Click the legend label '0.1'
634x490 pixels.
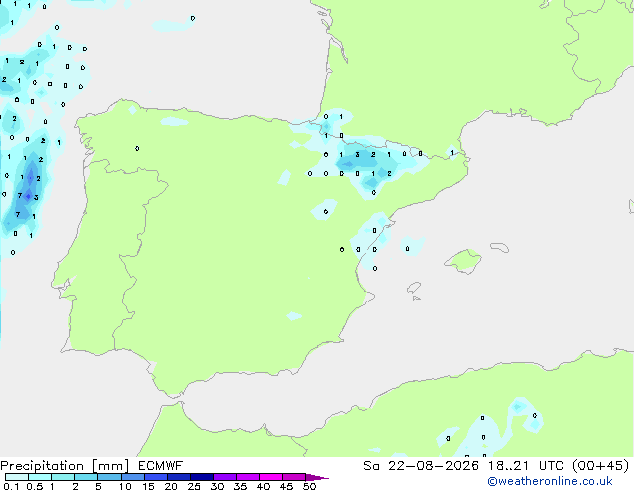[x=11, y=486]
